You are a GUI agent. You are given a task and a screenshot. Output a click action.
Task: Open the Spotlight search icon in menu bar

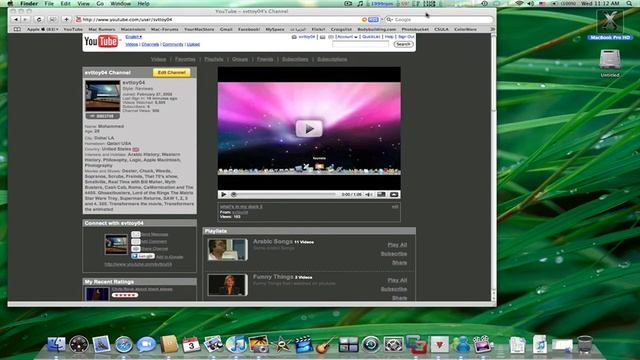(x=629, y=4)
